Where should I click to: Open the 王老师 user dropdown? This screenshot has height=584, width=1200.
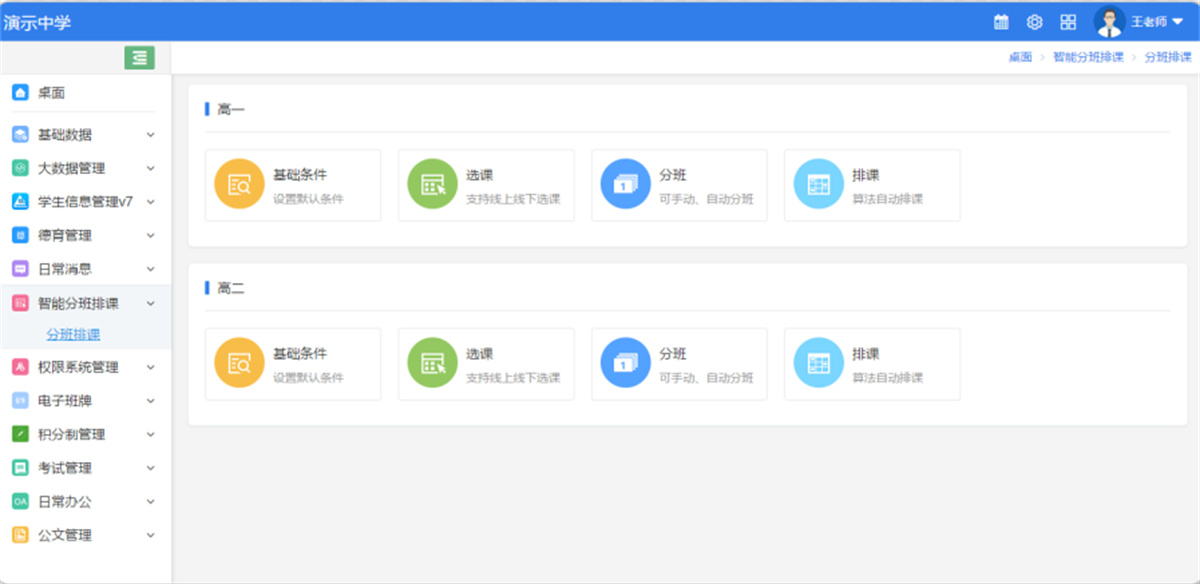pyautogui.click(x=1177, y=22)
